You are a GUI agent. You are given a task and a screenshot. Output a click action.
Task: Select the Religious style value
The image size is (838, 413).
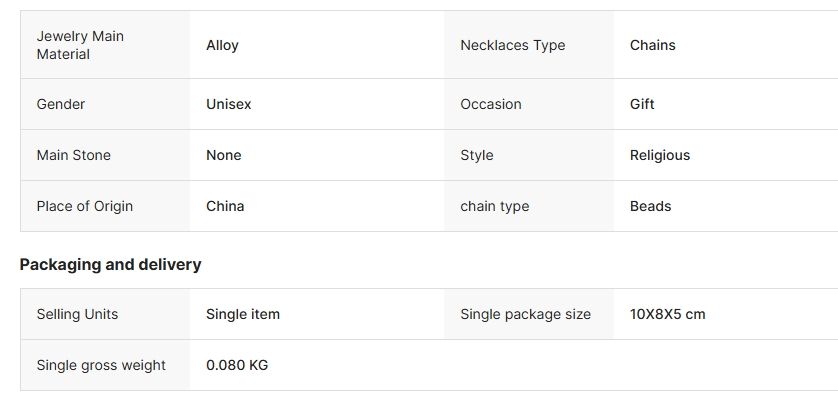659,155
